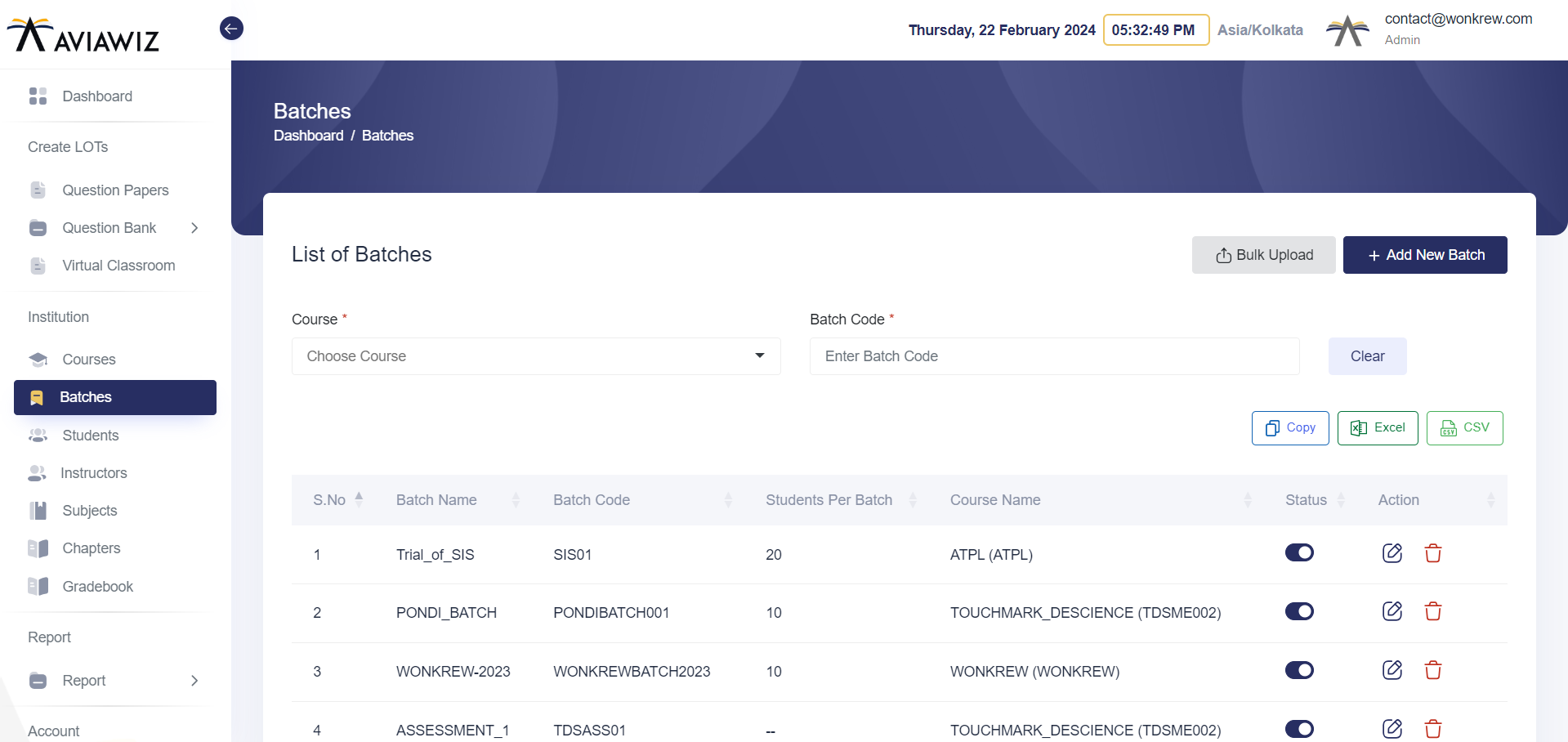Image resolution: width=1568 pixels, height=742 pixels.
Task: Click the Virtual Classroom icon
Action: [38, 266]
